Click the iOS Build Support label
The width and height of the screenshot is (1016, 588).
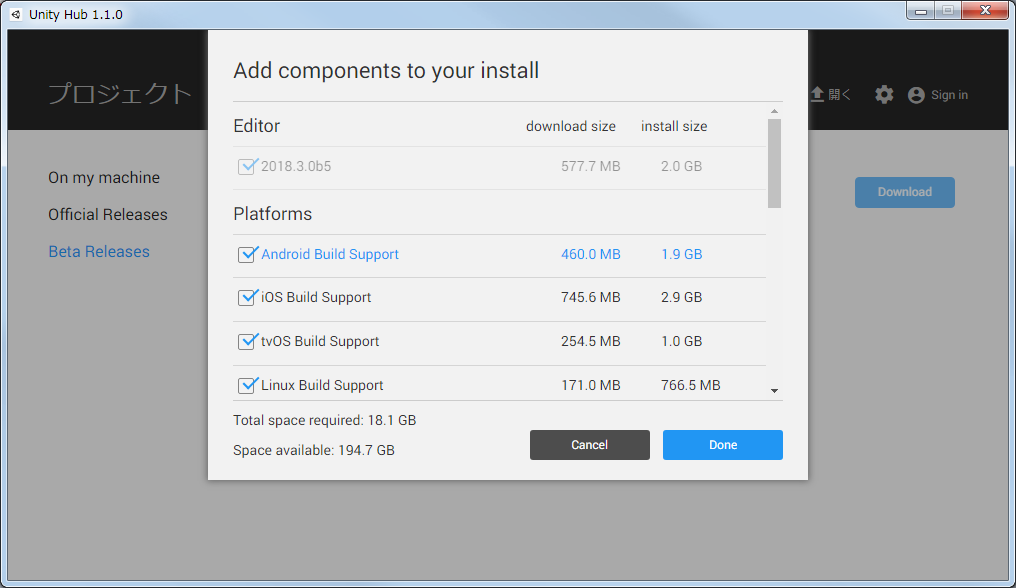point(316,297)
